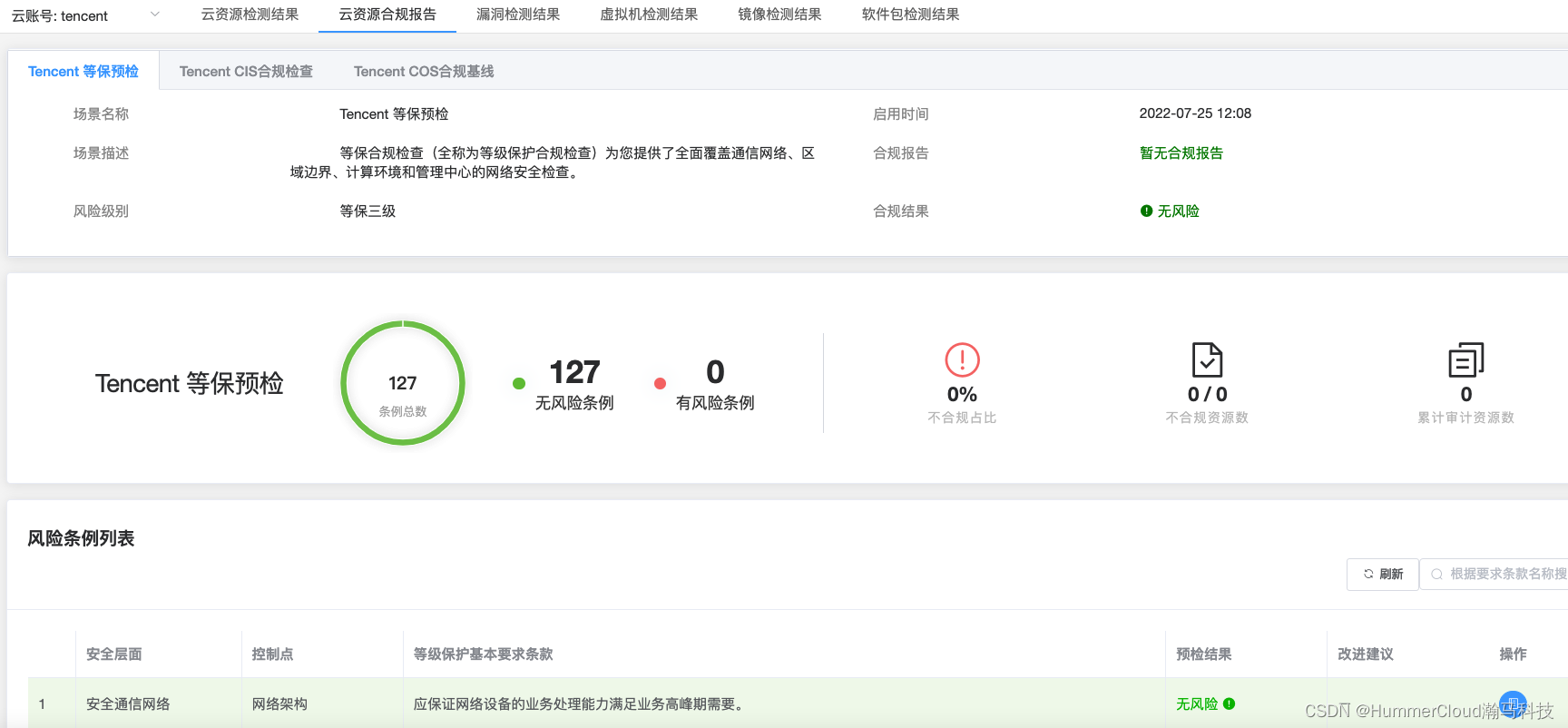Click the red dot beside 有风险条例
Viewport: 1568px width, 728px height.
point(660,383)
